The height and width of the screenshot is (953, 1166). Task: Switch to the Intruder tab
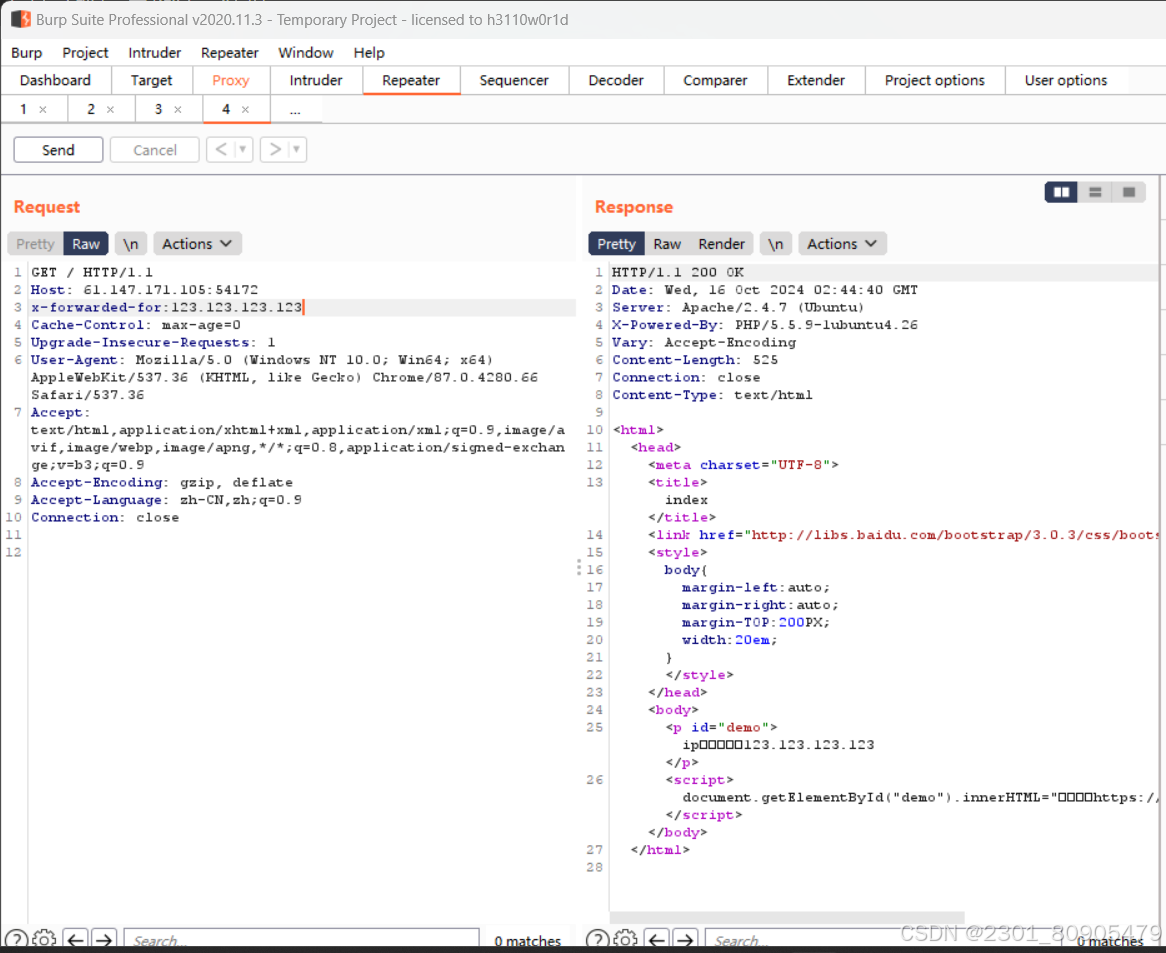tap(315, 80)
